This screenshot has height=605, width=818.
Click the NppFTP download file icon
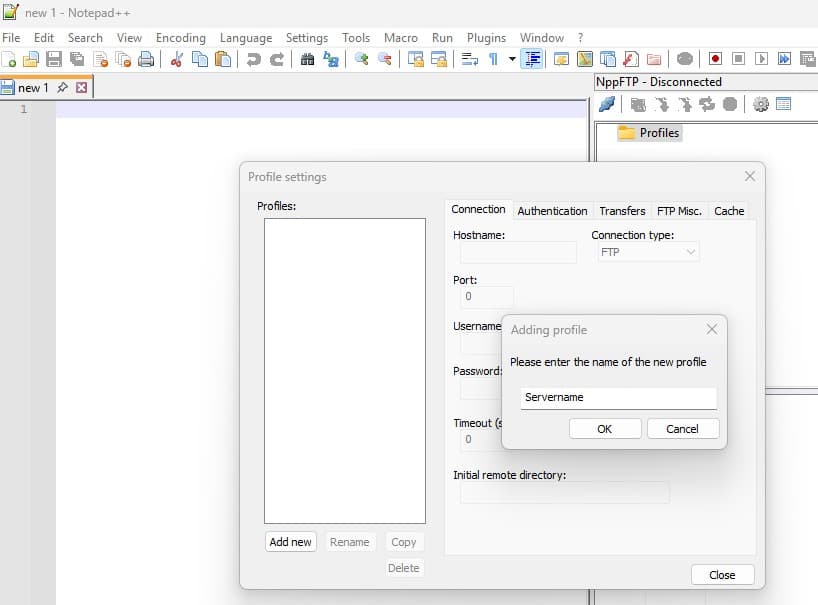click(x=661, y=104)
